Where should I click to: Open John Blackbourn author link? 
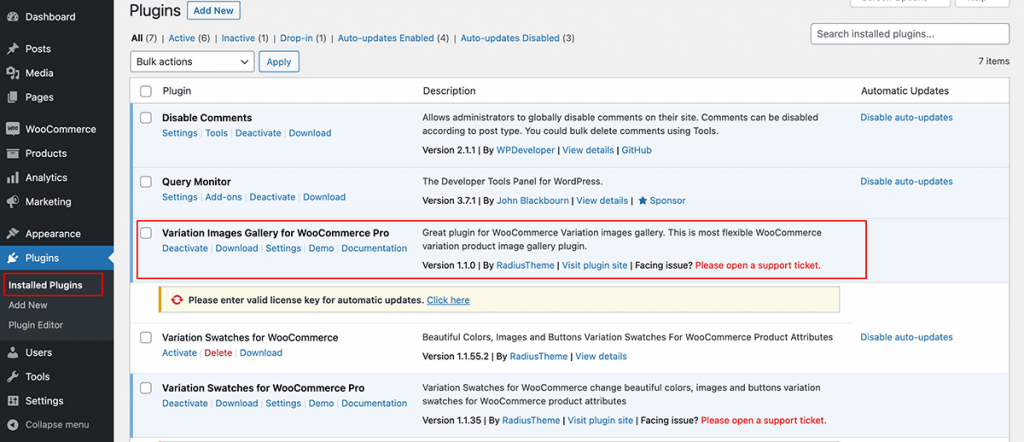click(x=532, y=200)
